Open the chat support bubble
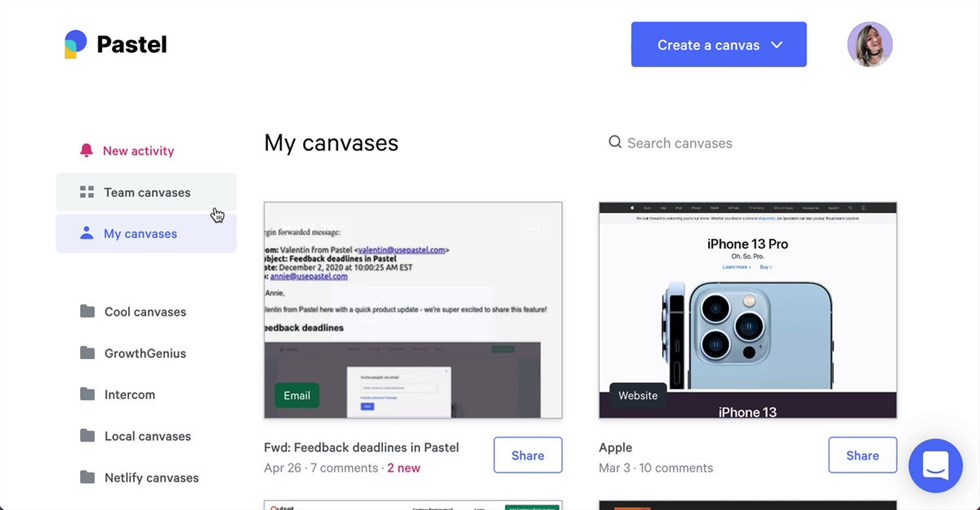This screenshot has width=980, height=510. 936,466
